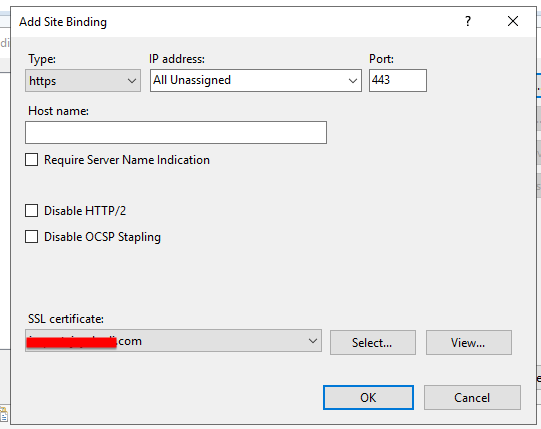
Task: Click inside the Host name text box
Action: [x=176, y=133]
